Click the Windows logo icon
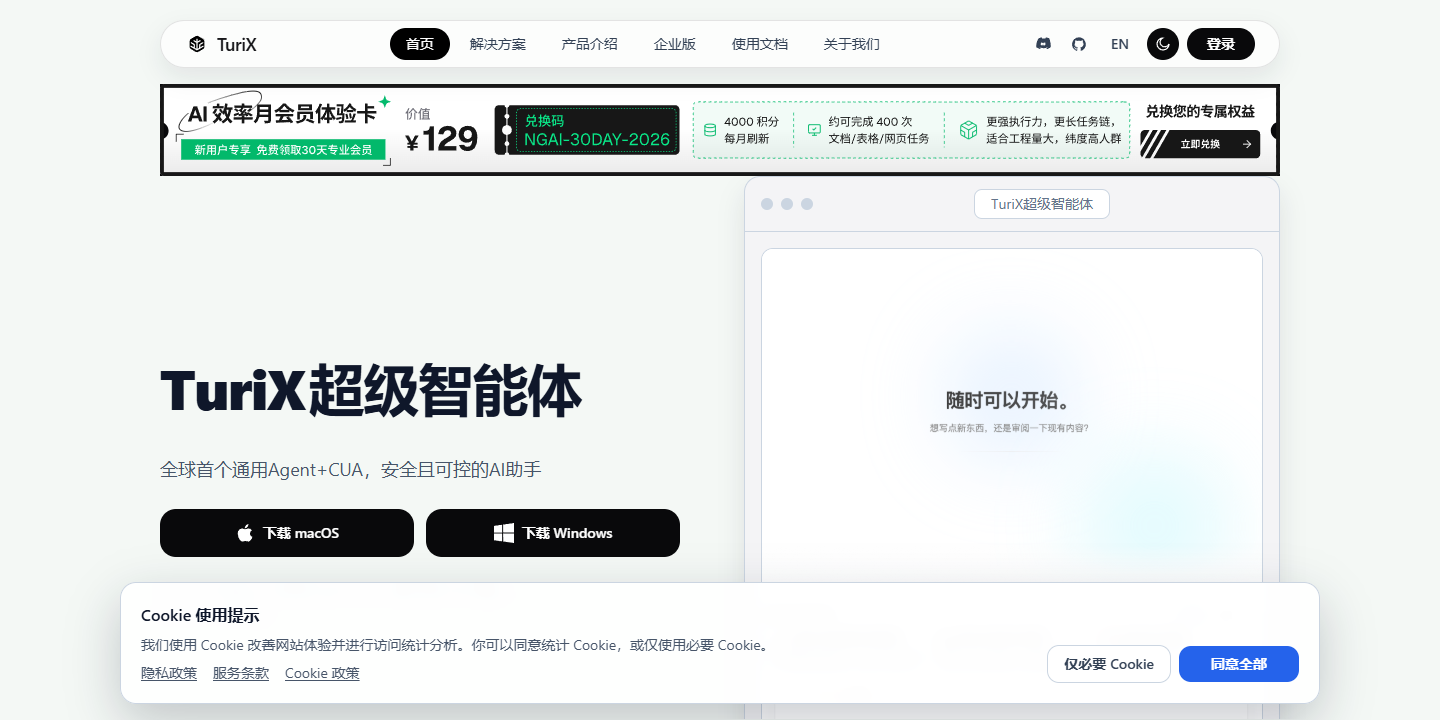Image resolution: width=1440 pixels, height=720 pixels. (x=504, y=533)
